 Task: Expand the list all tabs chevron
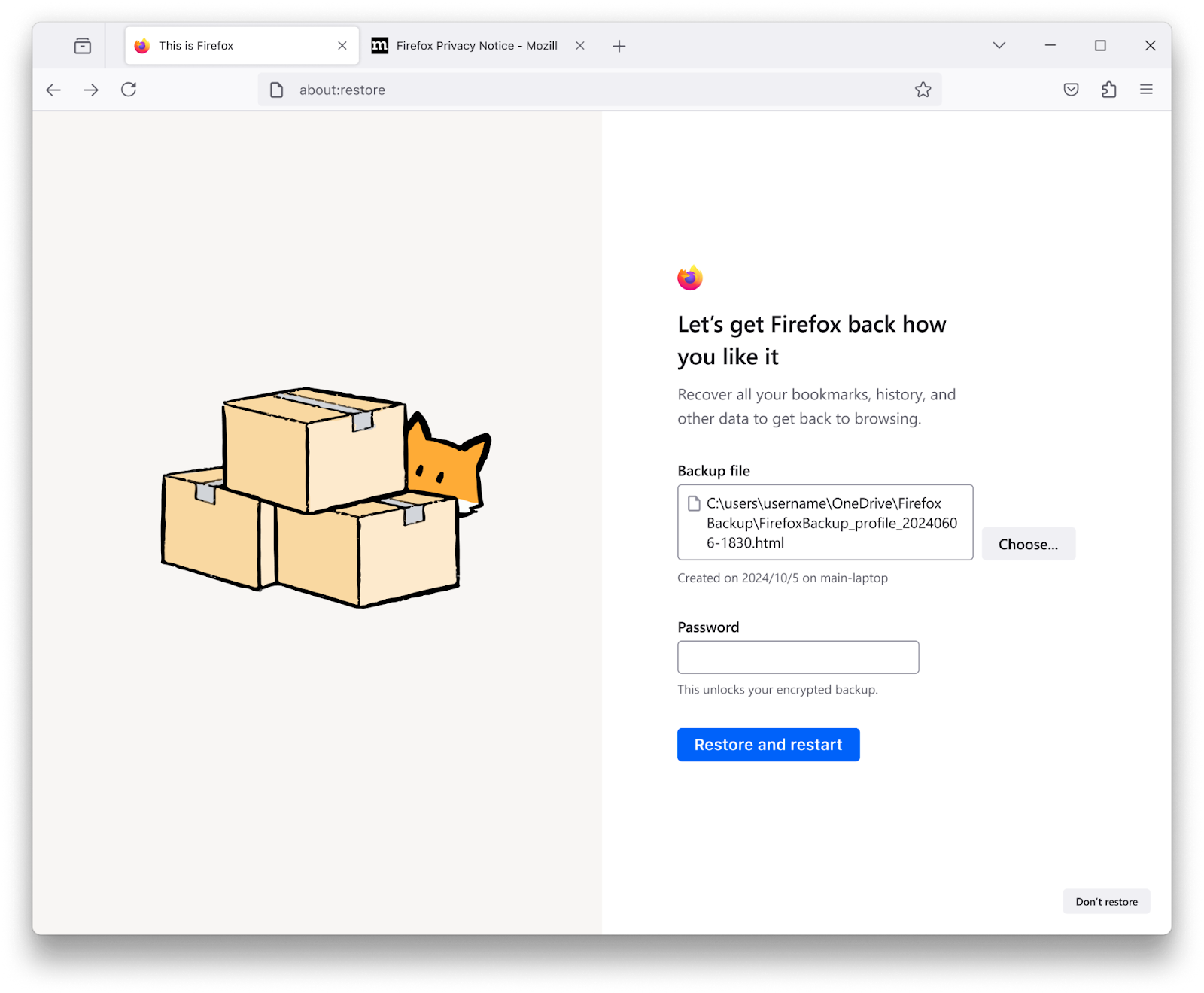(999, 46)
